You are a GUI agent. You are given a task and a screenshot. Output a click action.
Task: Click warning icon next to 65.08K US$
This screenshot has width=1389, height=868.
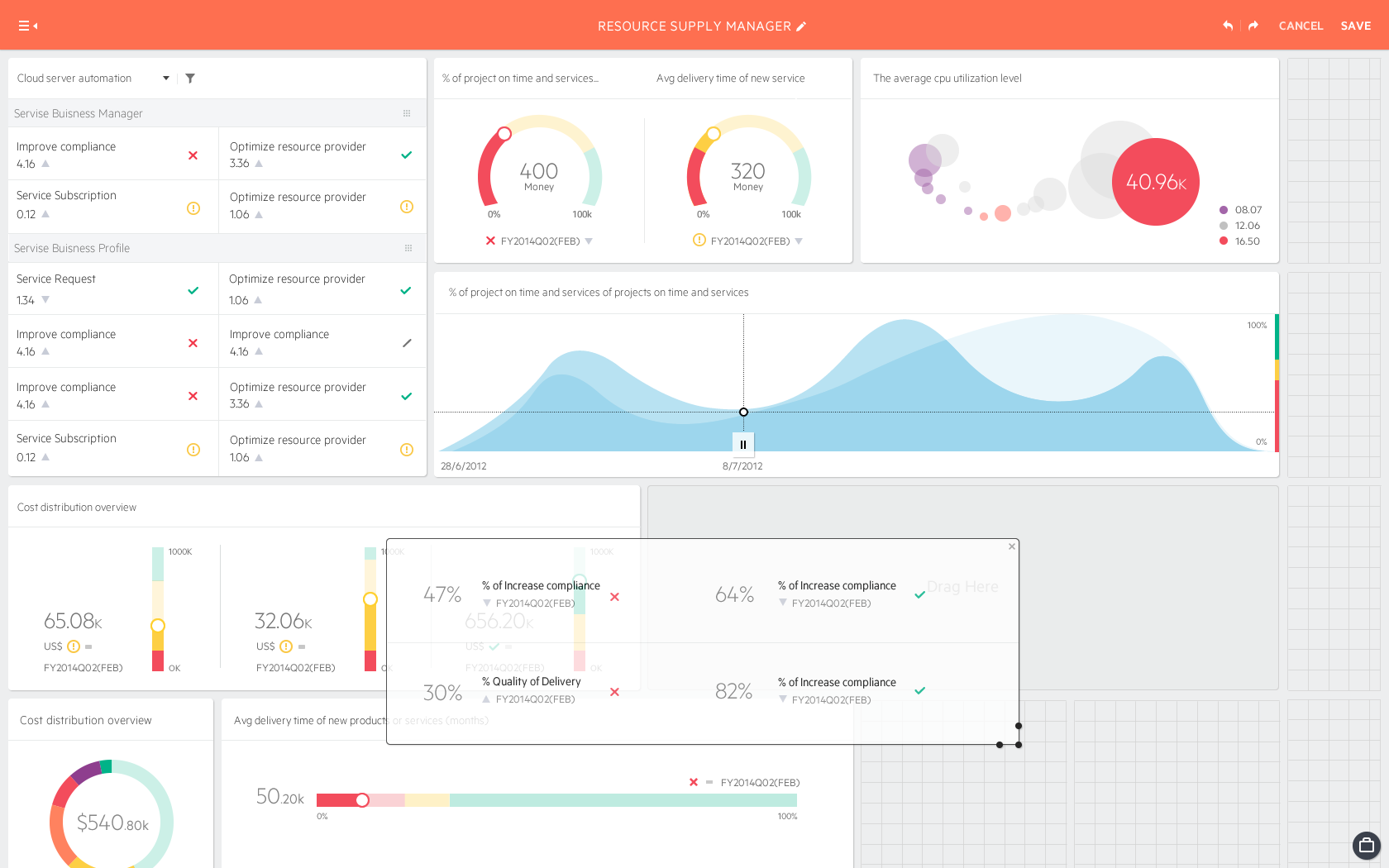pos(74,646)
